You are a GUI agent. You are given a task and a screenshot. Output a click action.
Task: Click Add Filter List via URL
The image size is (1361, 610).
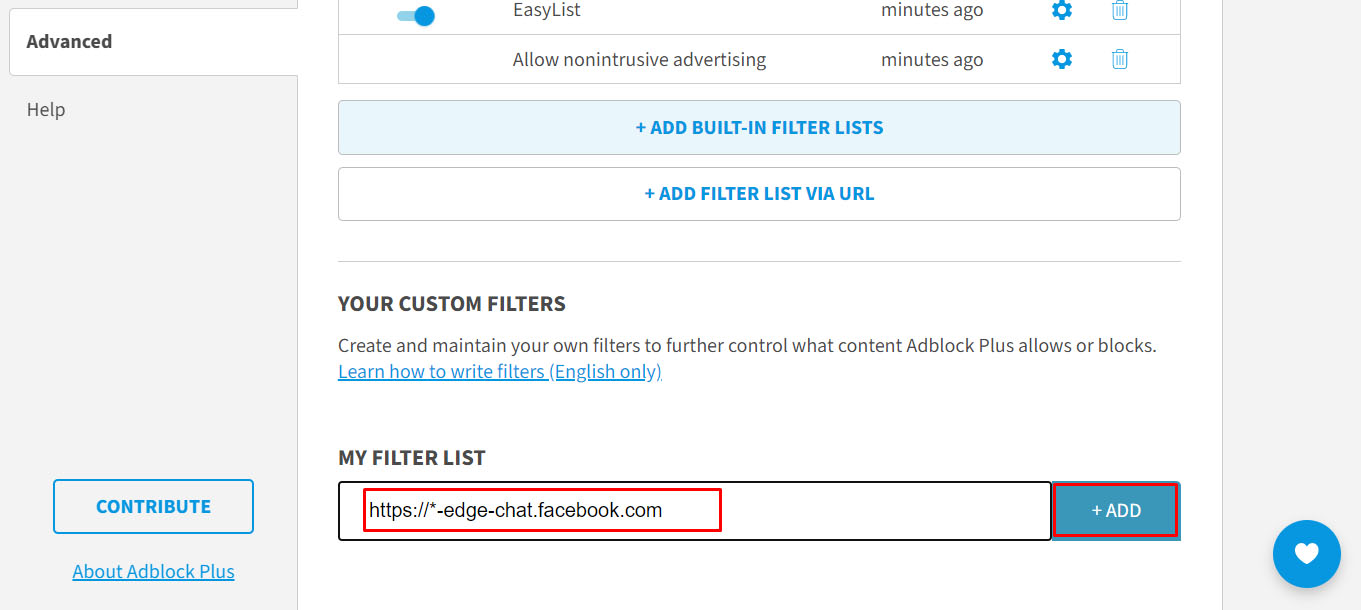pyautogui.click(x=759, y=194)
